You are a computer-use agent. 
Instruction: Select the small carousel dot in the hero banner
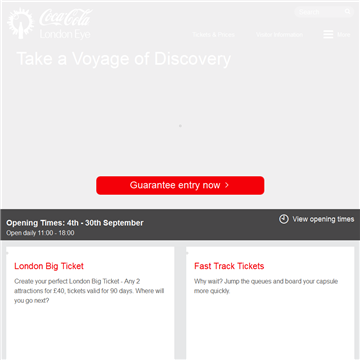(x=180, y=126)
